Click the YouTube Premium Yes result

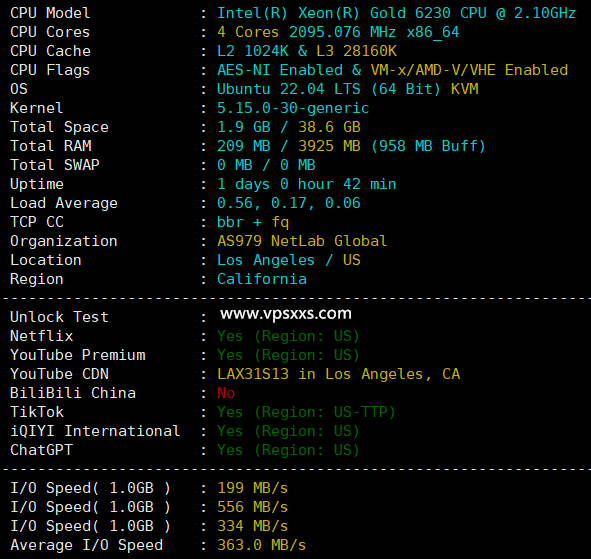288,355
